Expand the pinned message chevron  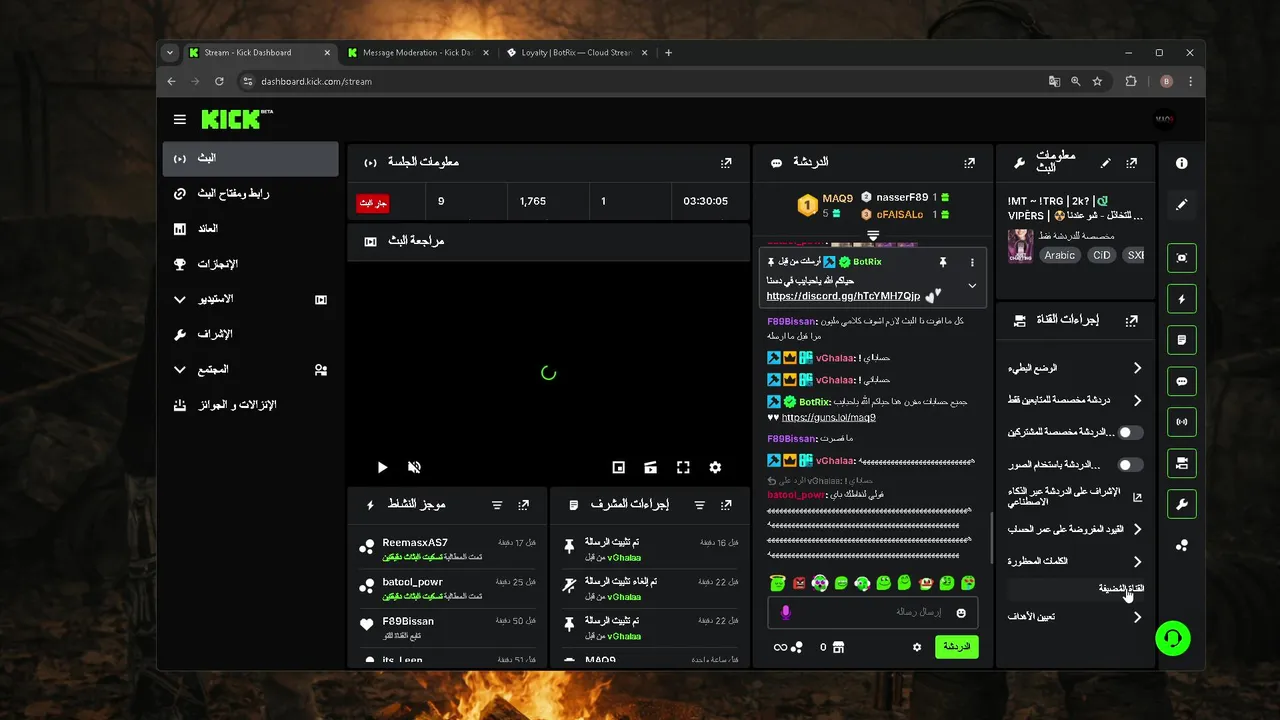tap(972, 286)
